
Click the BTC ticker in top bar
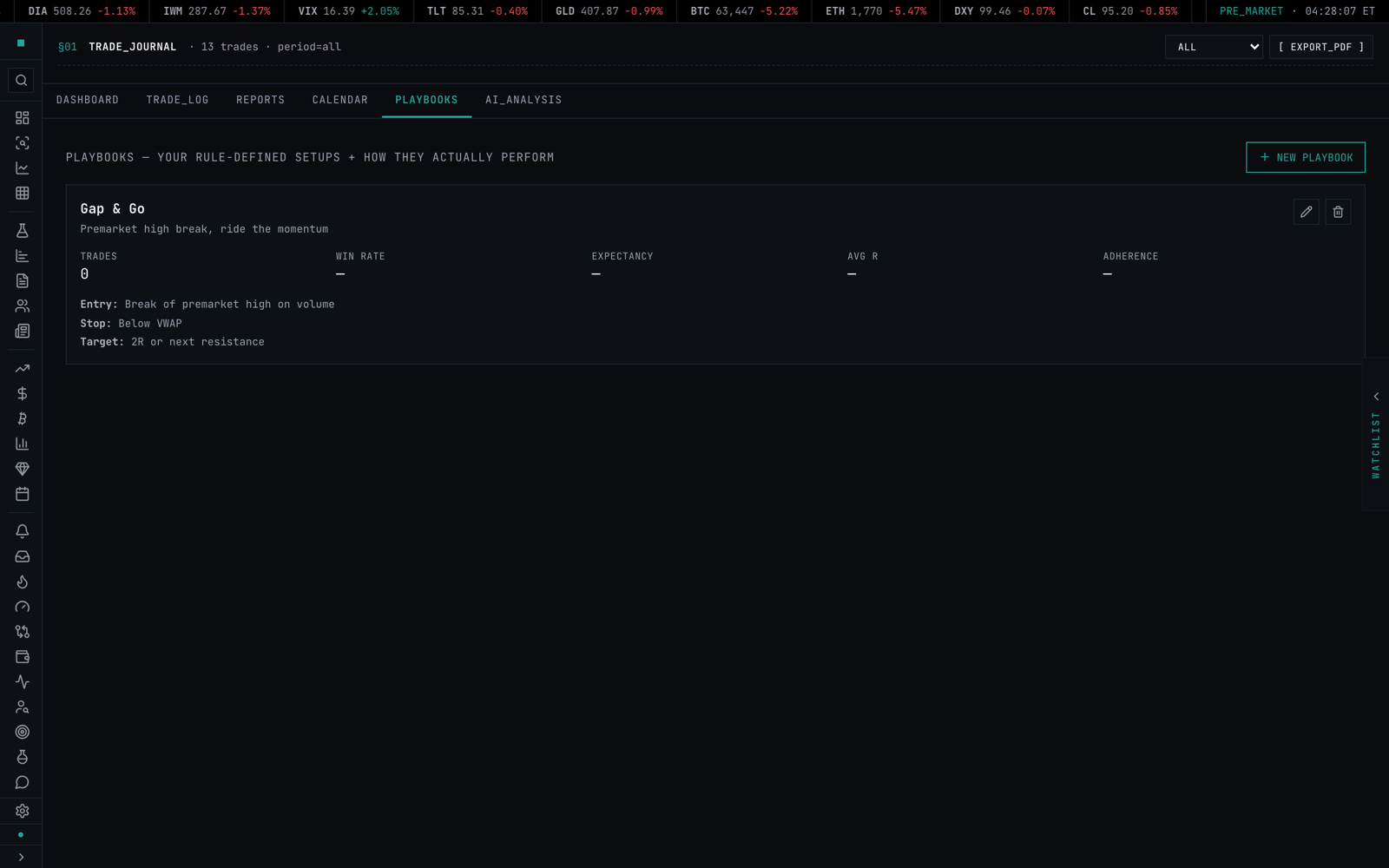pos(744,11)
